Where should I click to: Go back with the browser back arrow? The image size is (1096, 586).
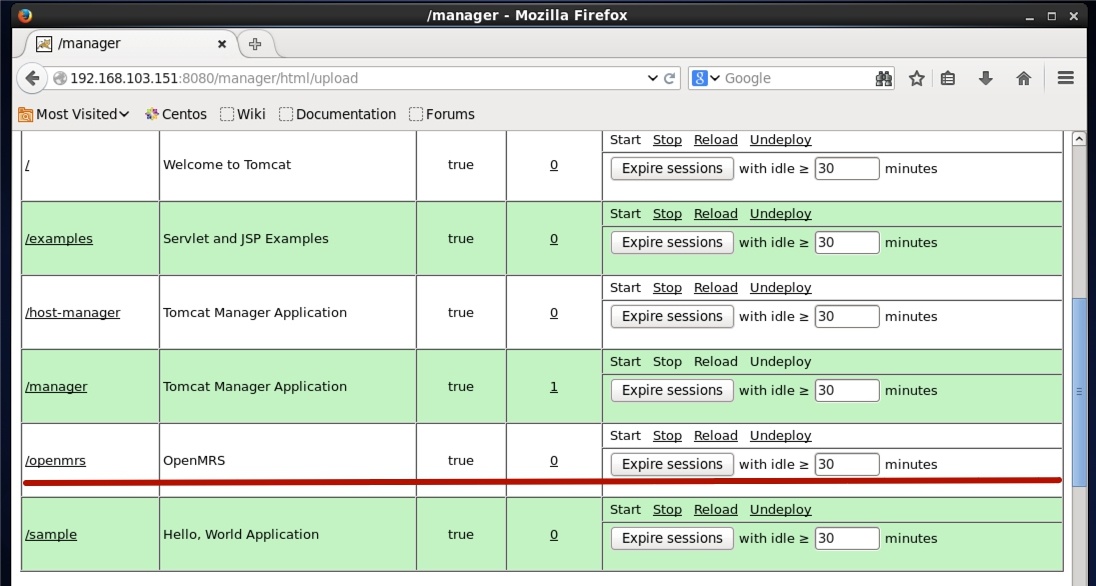pyautogui.click(x=31, y=78)
